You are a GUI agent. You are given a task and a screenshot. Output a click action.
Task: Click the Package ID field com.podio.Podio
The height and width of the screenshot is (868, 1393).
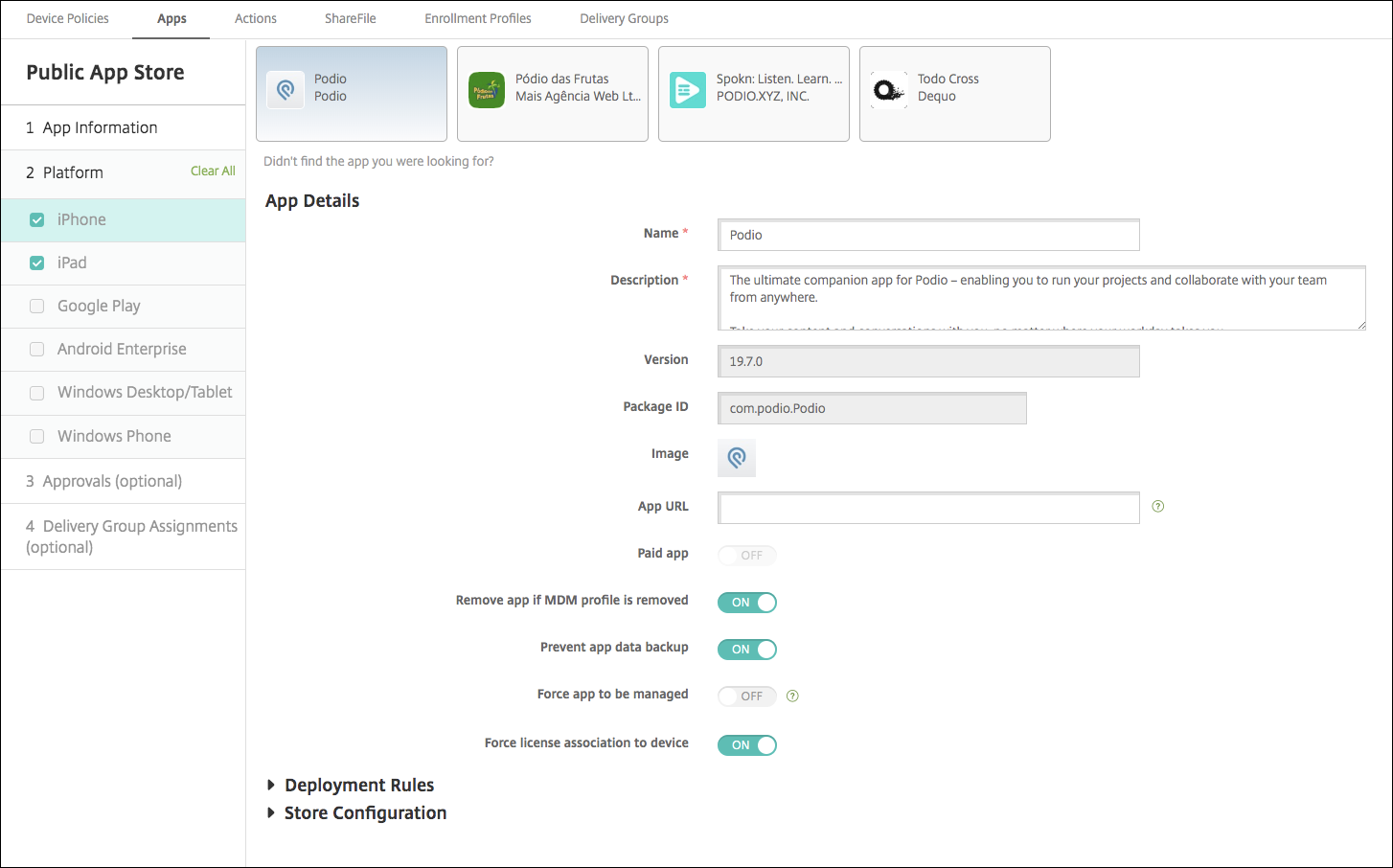tap(872, 408)
